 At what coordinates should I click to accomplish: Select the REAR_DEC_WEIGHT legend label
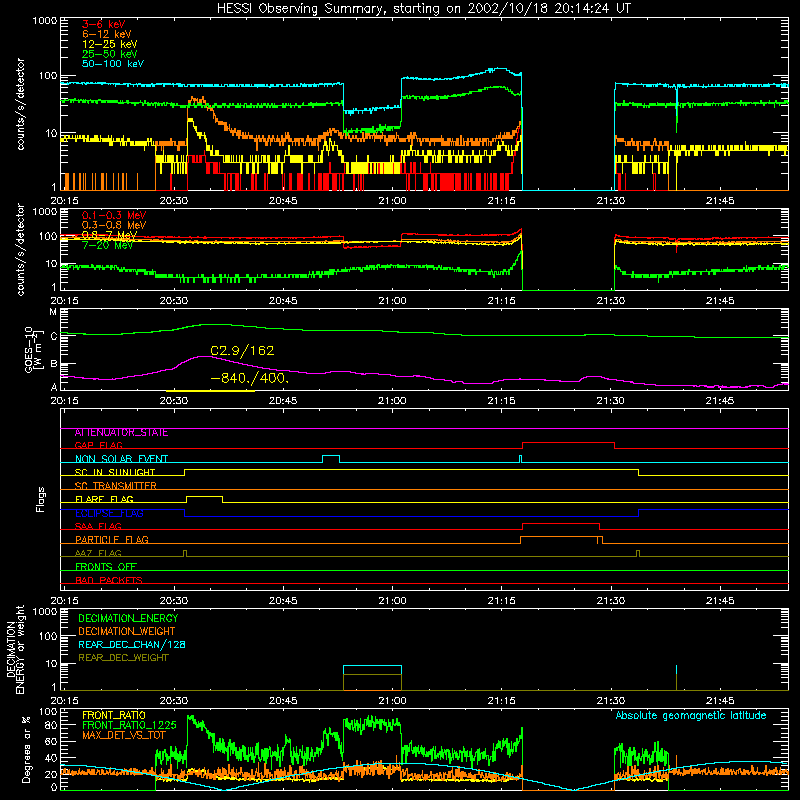coord(123,658)
